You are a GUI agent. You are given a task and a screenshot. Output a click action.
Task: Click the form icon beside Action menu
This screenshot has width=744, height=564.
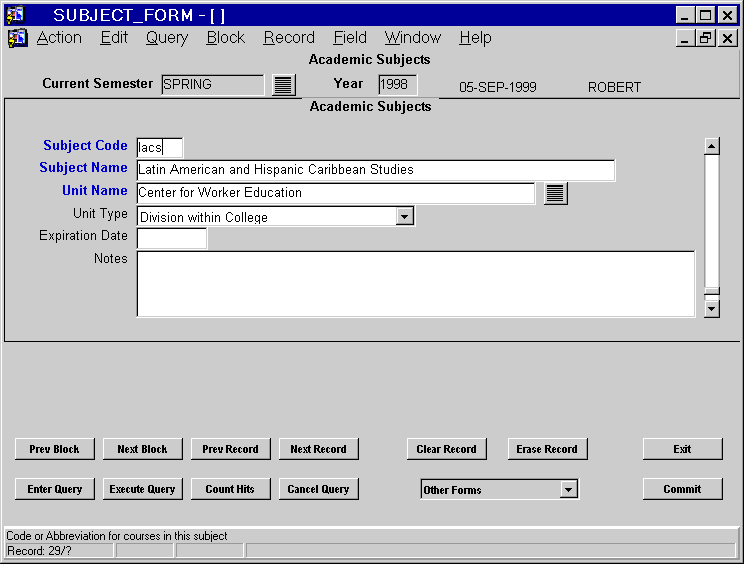pyautogui.click(x=18, y=38)
